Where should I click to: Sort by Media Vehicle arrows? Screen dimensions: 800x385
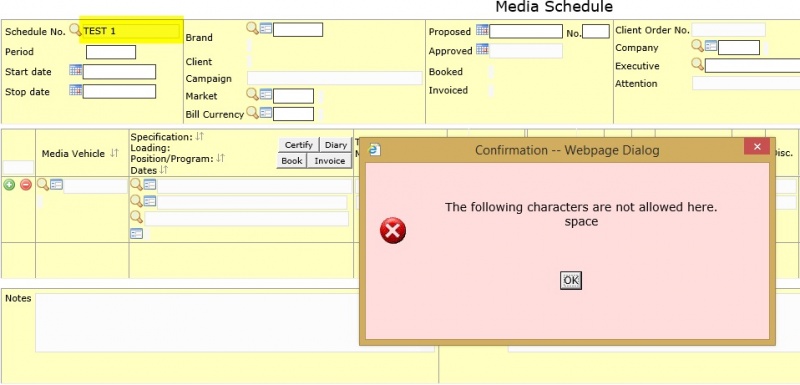(114, 153)
